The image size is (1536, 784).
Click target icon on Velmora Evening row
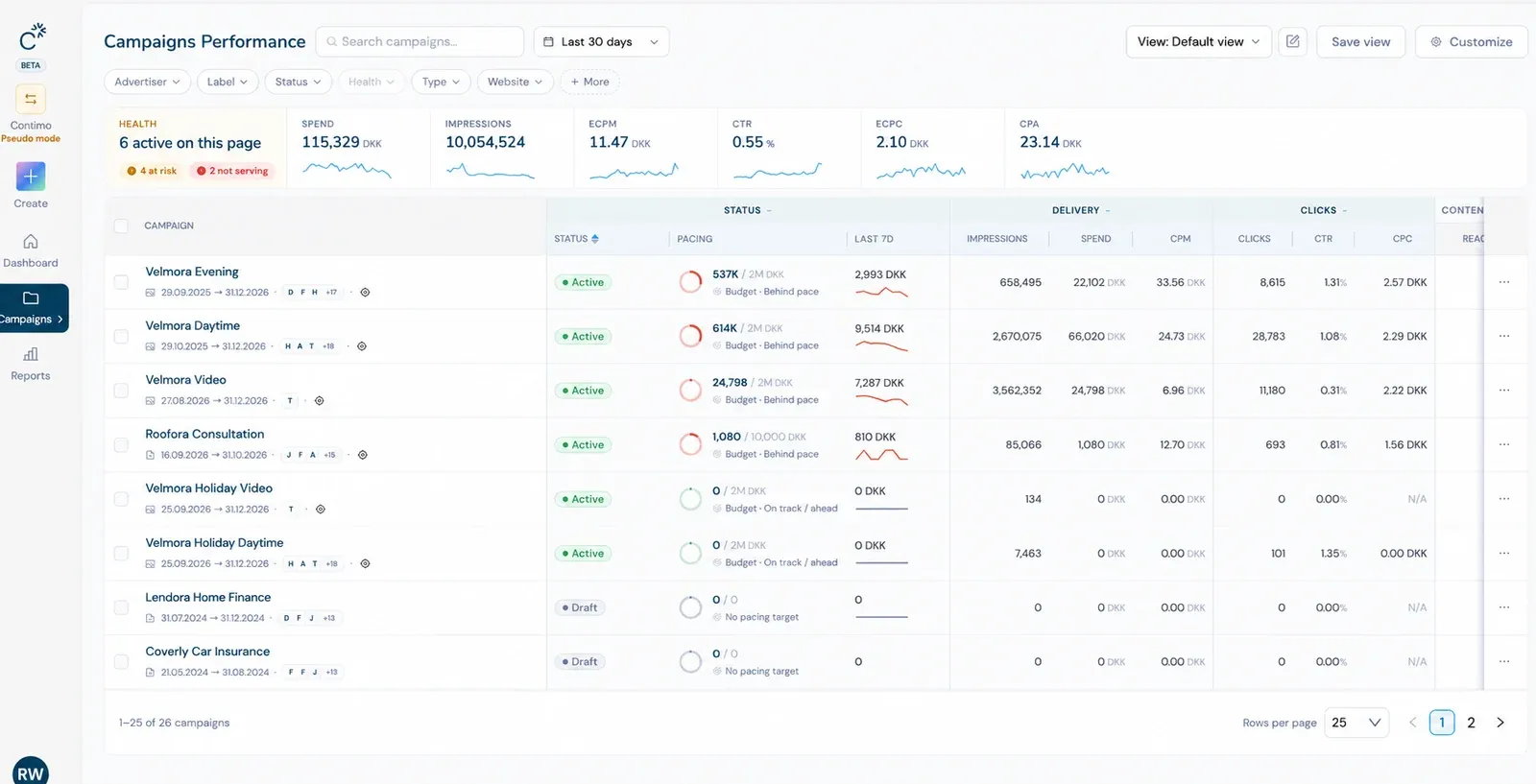click(x=365, y=293)
